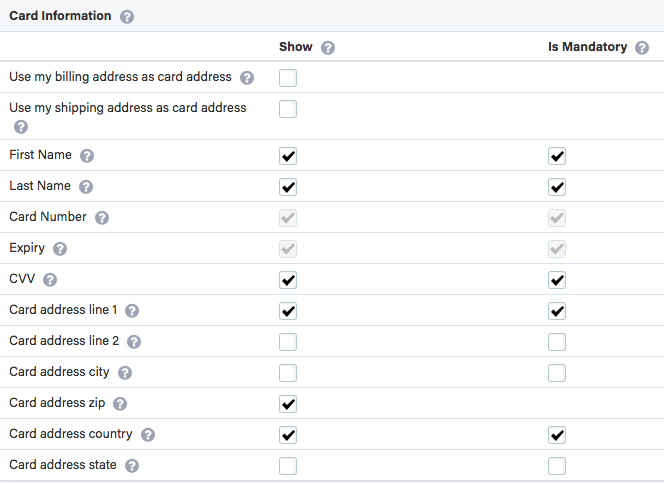Make Card address city mandatory
This screenshot has width=664, height=484.
pos(557,373)
